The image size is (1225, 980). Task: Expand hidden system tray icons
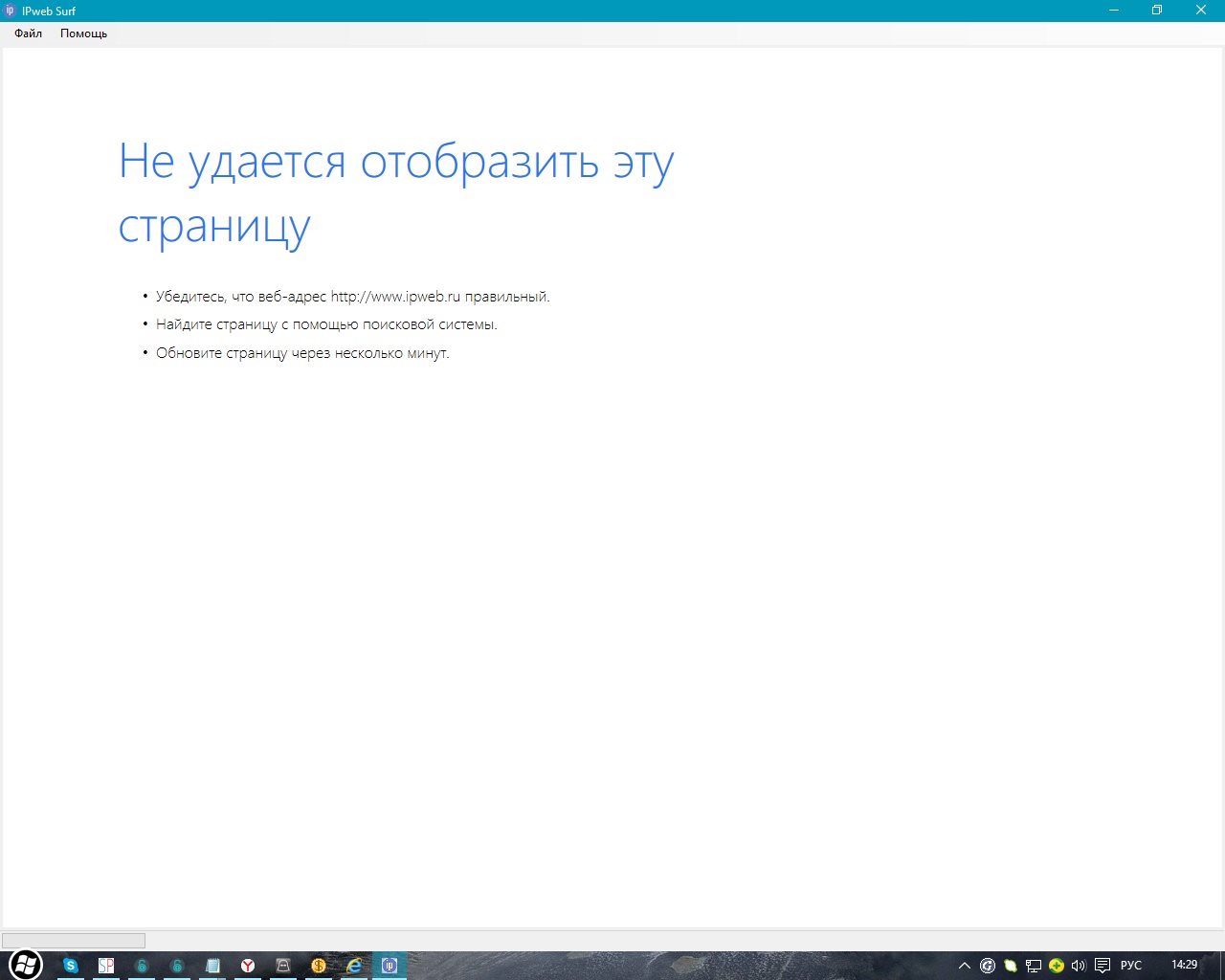tap(965, 966)
